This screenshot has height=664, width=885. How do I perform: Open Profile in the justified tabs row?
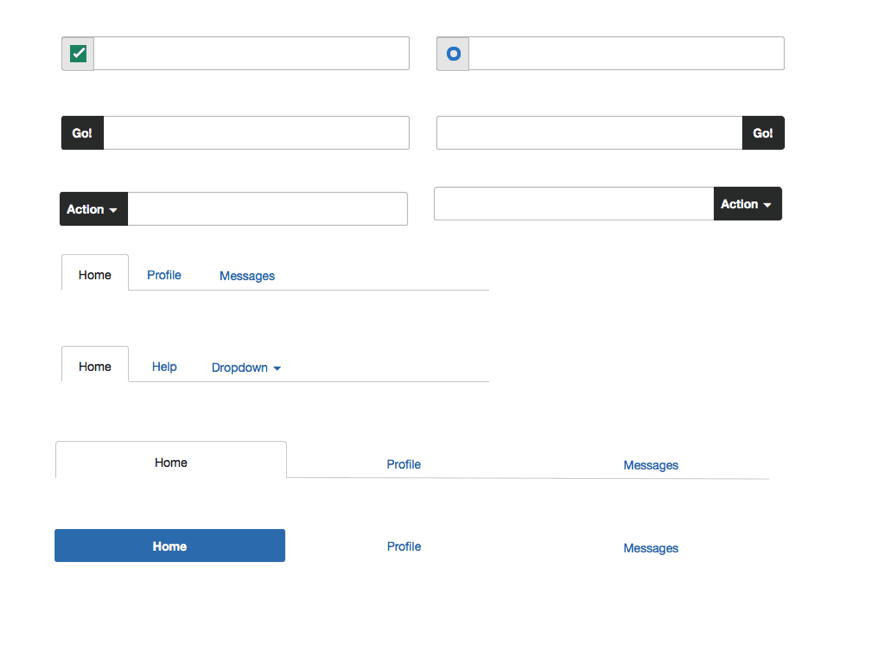[x=404, y=464]
